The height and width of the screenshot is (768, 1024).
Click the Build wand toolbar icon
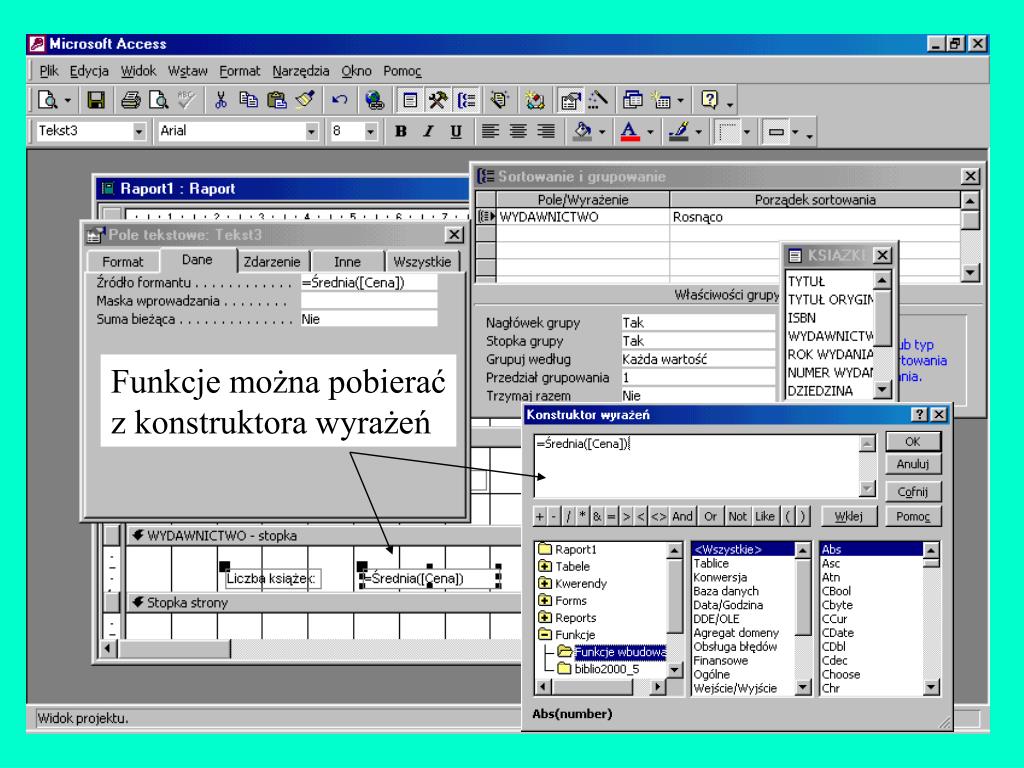click(598, 100)
